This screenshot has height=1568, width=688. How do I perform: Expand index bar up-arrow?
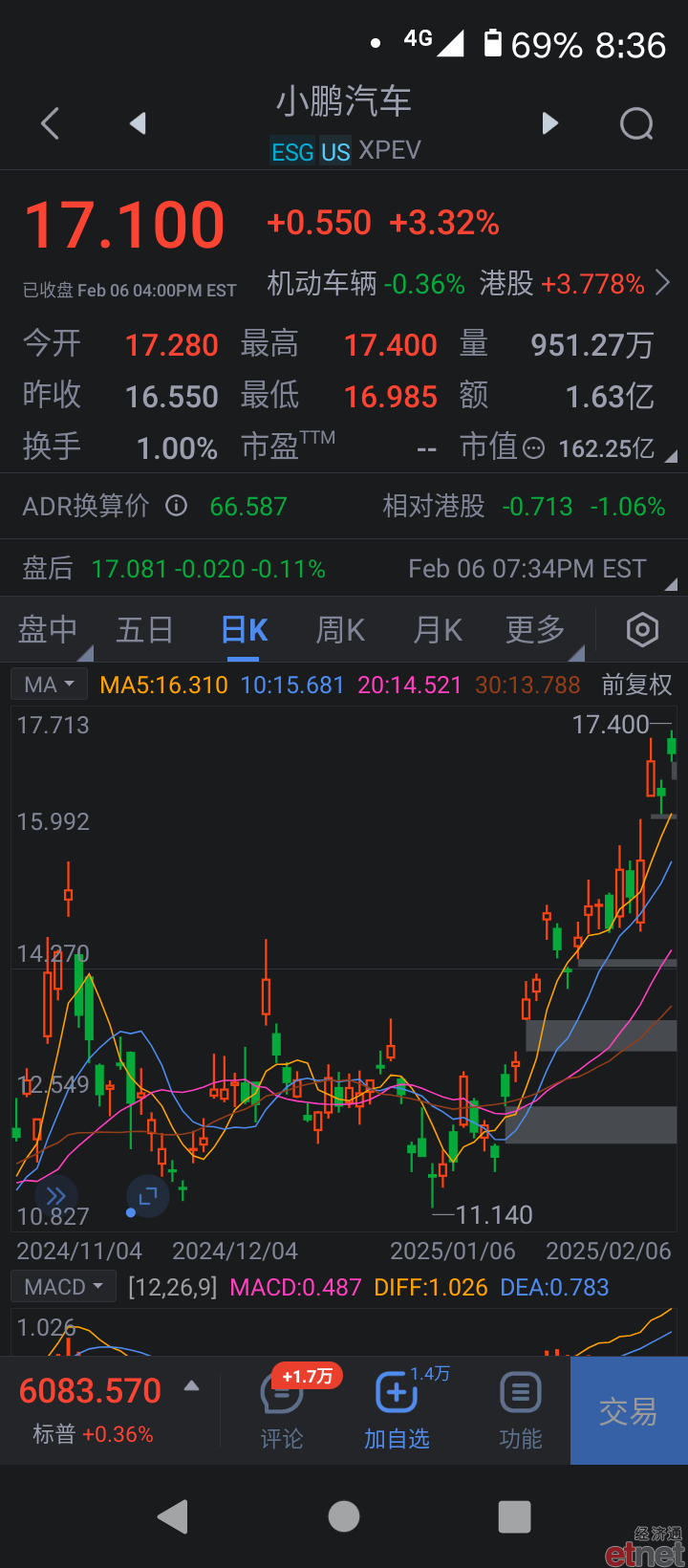pos(191,1385)
